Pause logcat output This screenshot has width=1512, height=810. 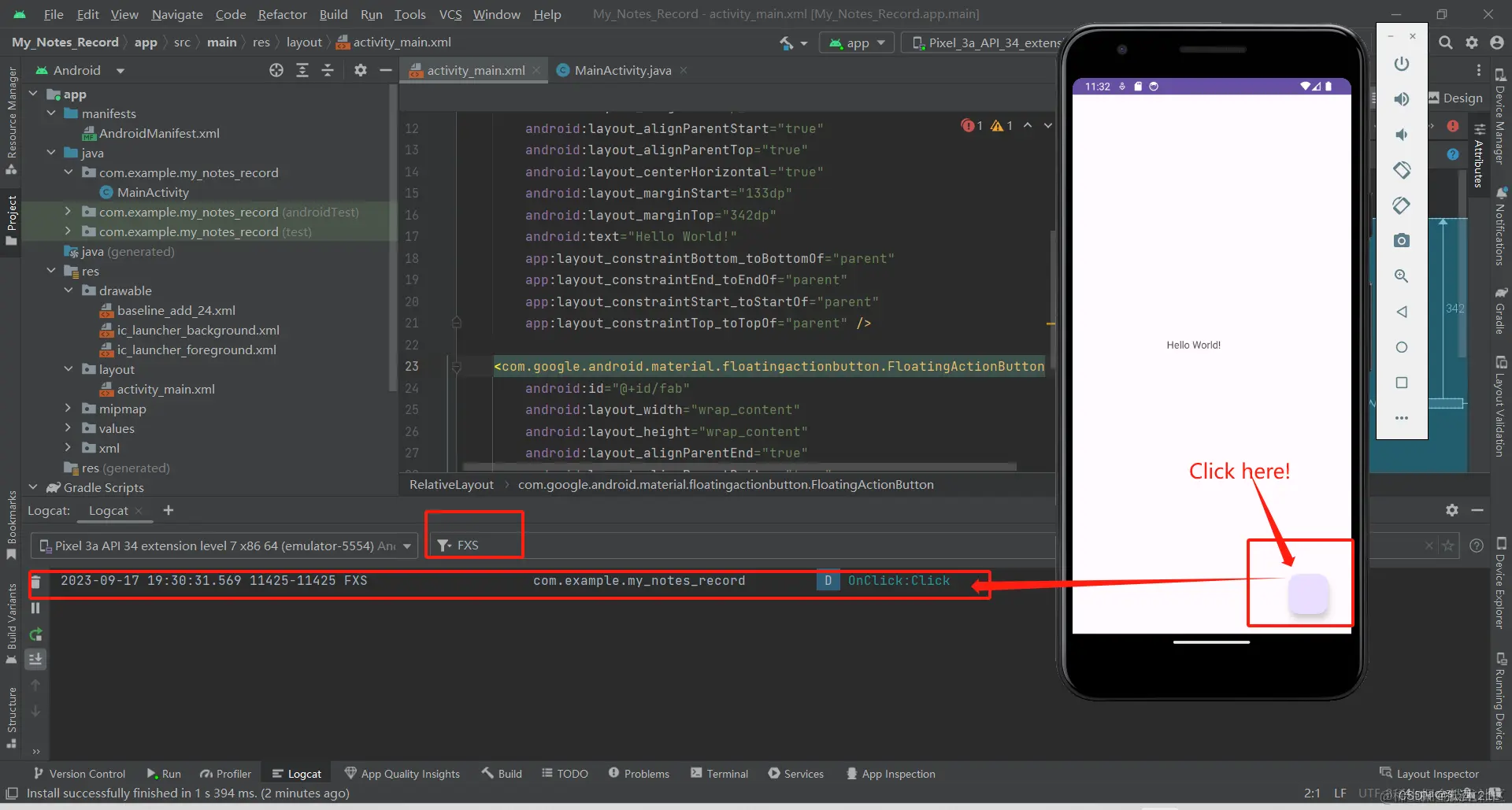coord(35,608)
